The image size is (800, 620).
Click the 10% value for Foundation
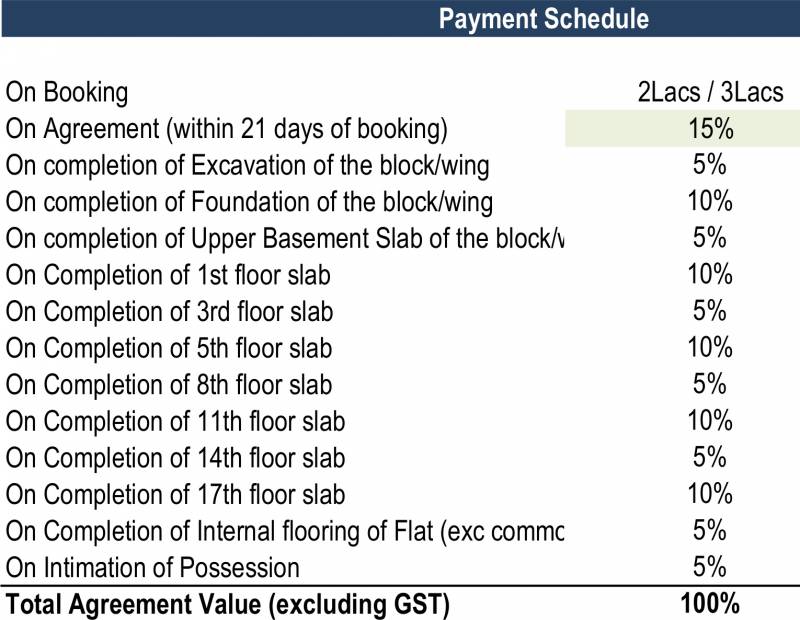[710, 201]
